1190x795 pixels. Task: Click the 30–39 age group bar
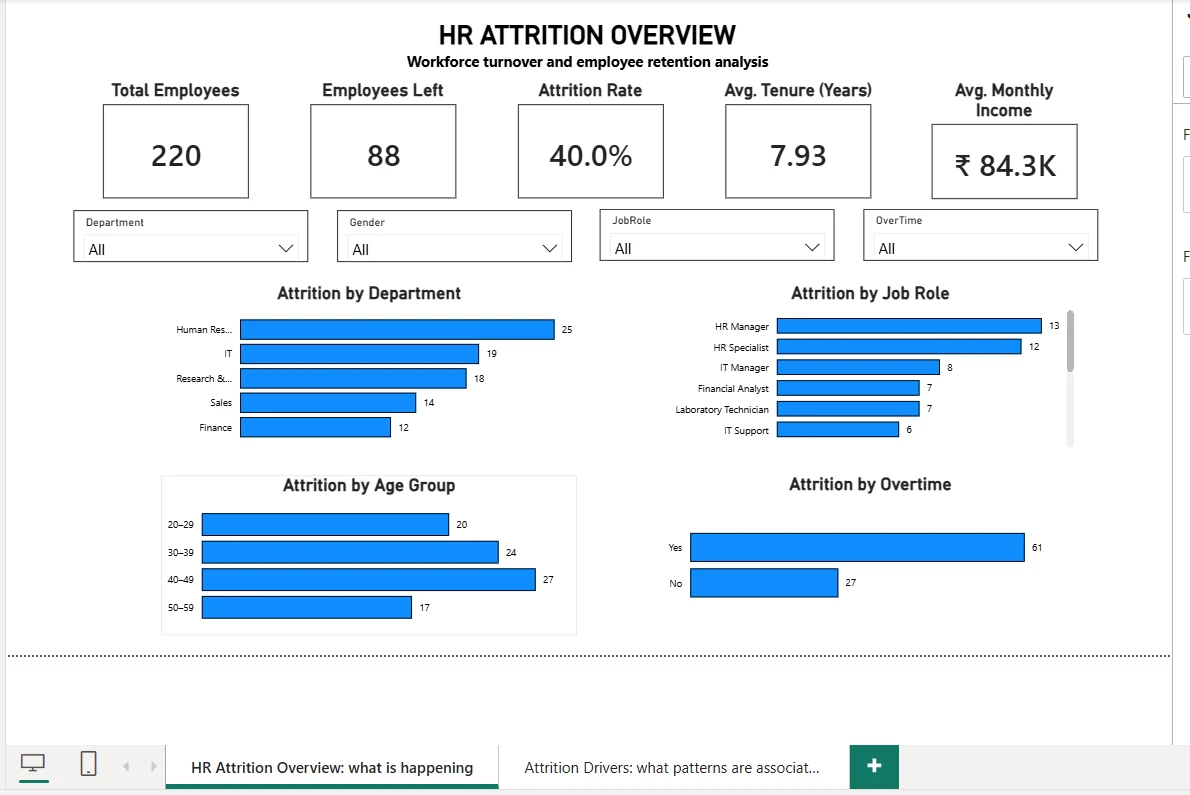pos(351,552)
